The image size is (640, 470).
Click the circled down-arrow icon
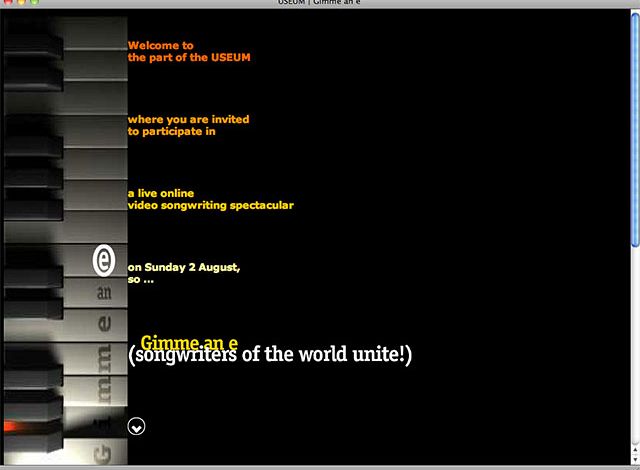137,427
